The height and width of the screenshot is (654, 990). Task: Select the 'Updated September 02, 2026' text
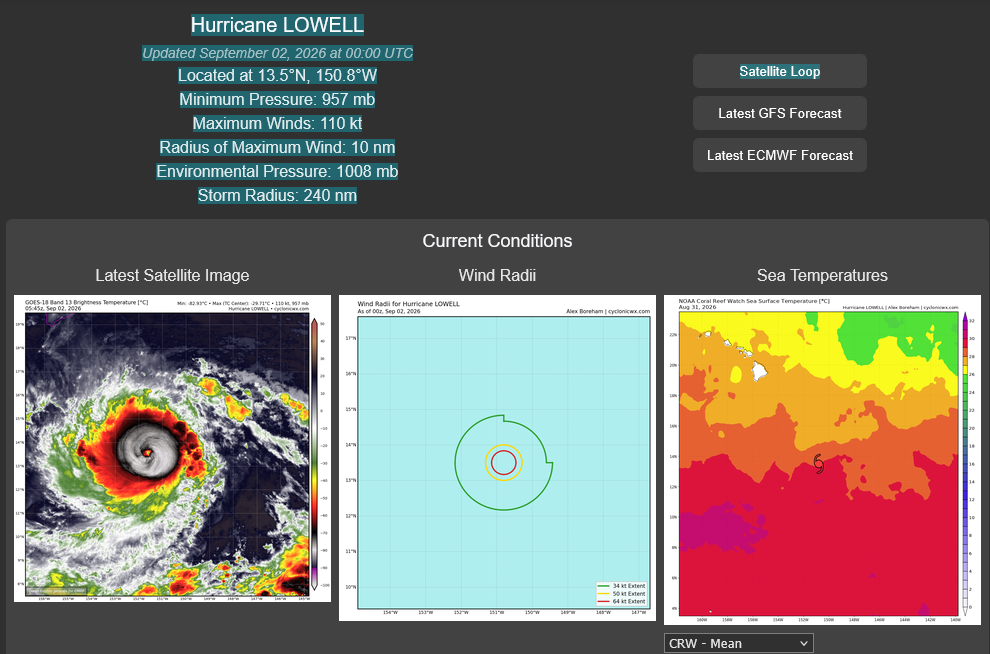tap(277, 53)
